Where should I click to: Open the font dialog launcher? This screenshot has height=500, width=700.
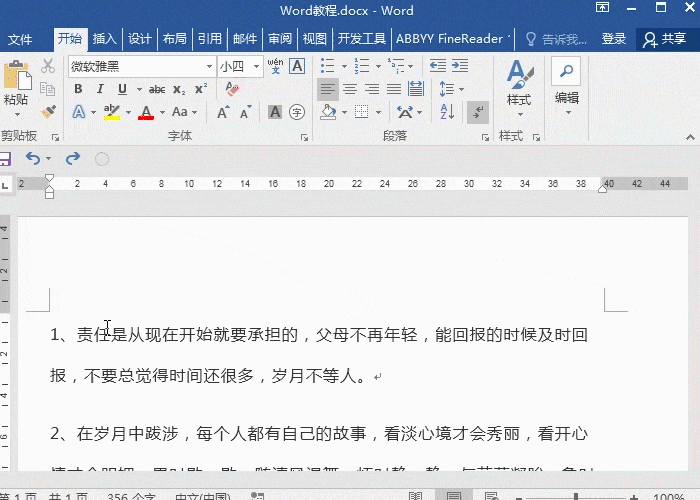point(304,138)
